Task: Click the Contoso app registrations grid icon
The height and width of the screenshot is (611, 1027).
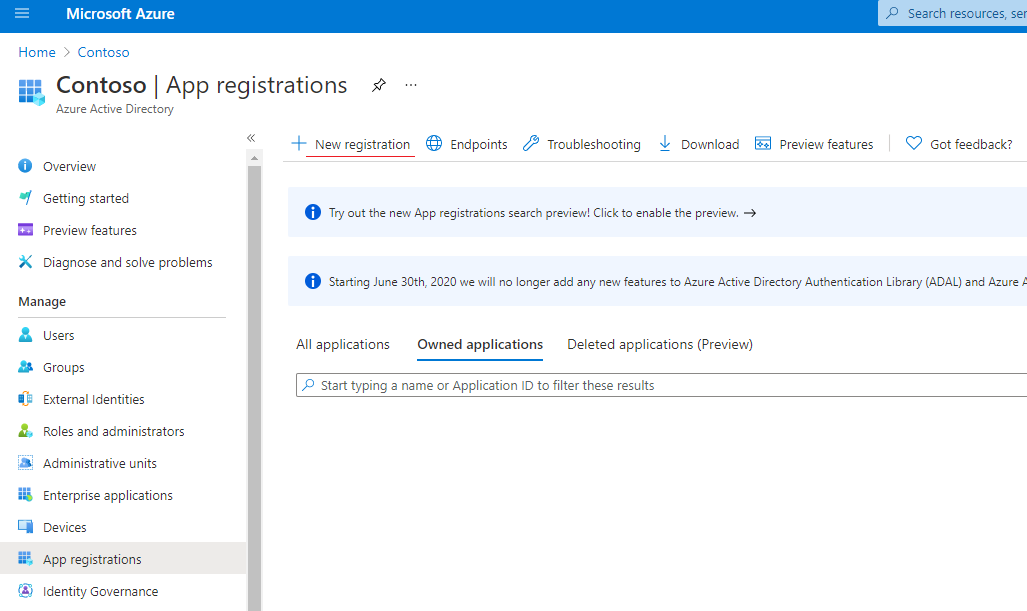Action: click(31, 92)
